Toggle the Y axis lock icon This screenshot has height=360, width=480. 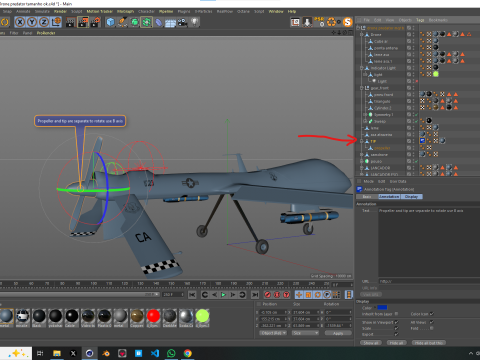click(32, 22)
